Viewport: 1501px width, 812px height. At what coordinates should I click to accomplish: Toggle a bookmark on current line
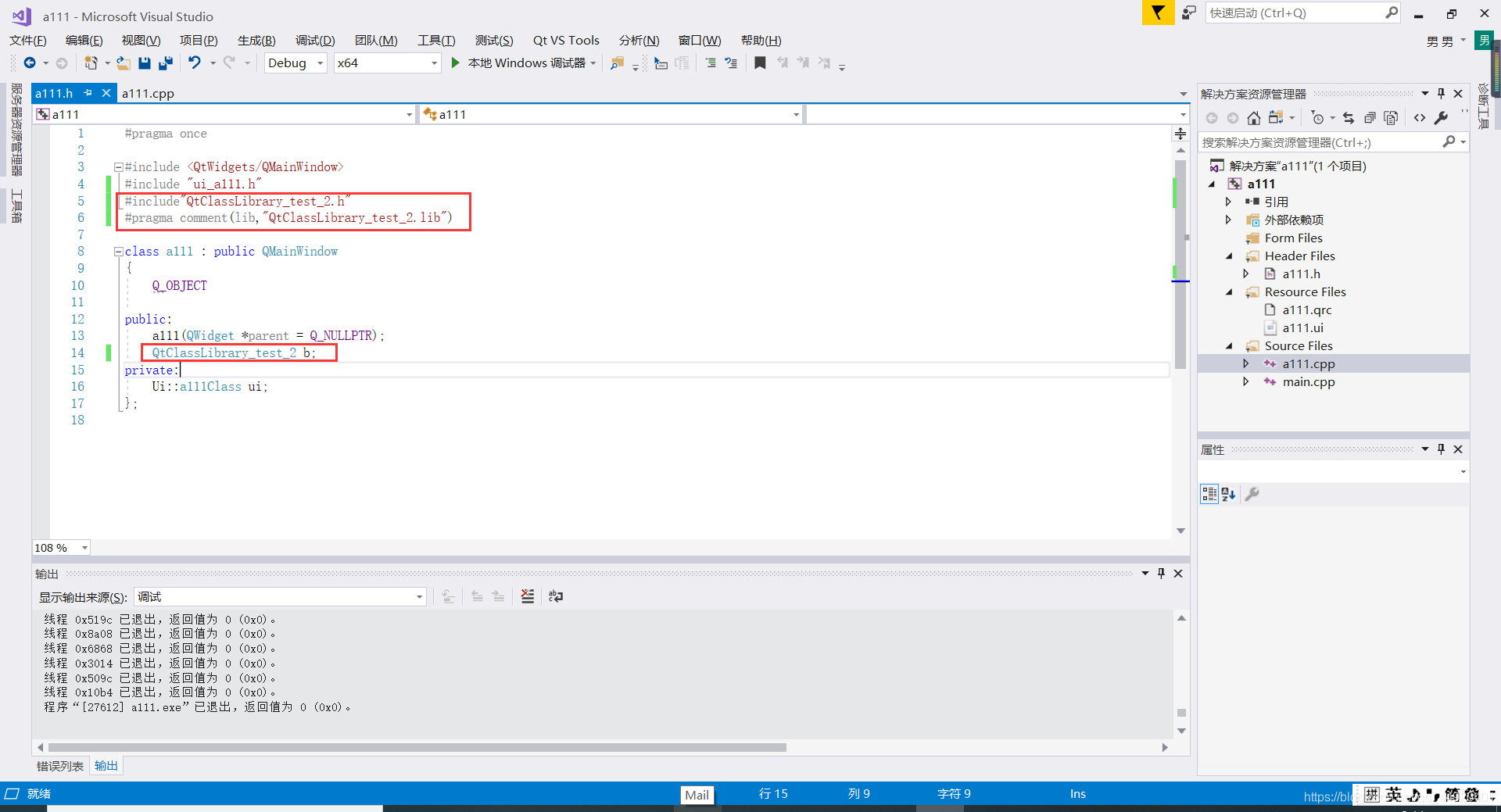pos(760,63)
